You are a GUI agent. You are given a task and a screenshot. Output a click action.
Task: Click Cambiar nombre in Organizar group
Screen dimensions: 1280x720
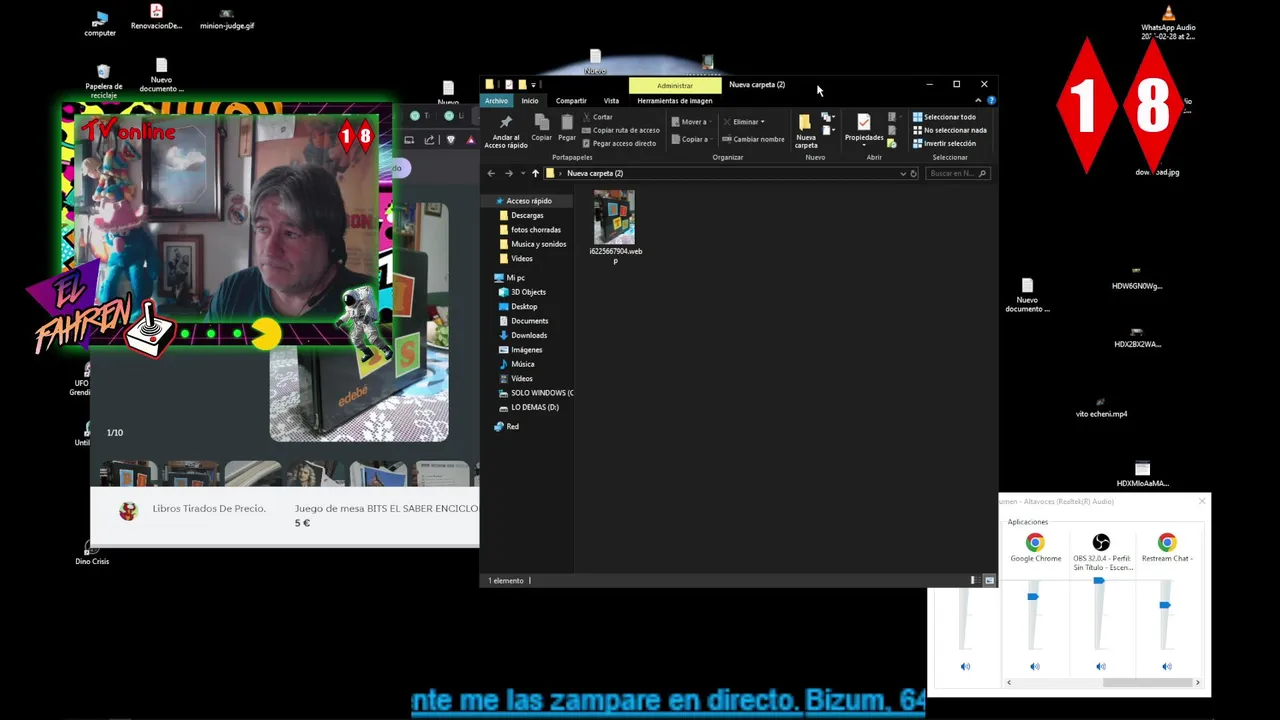pyautogui.click(x=753, y=139)
